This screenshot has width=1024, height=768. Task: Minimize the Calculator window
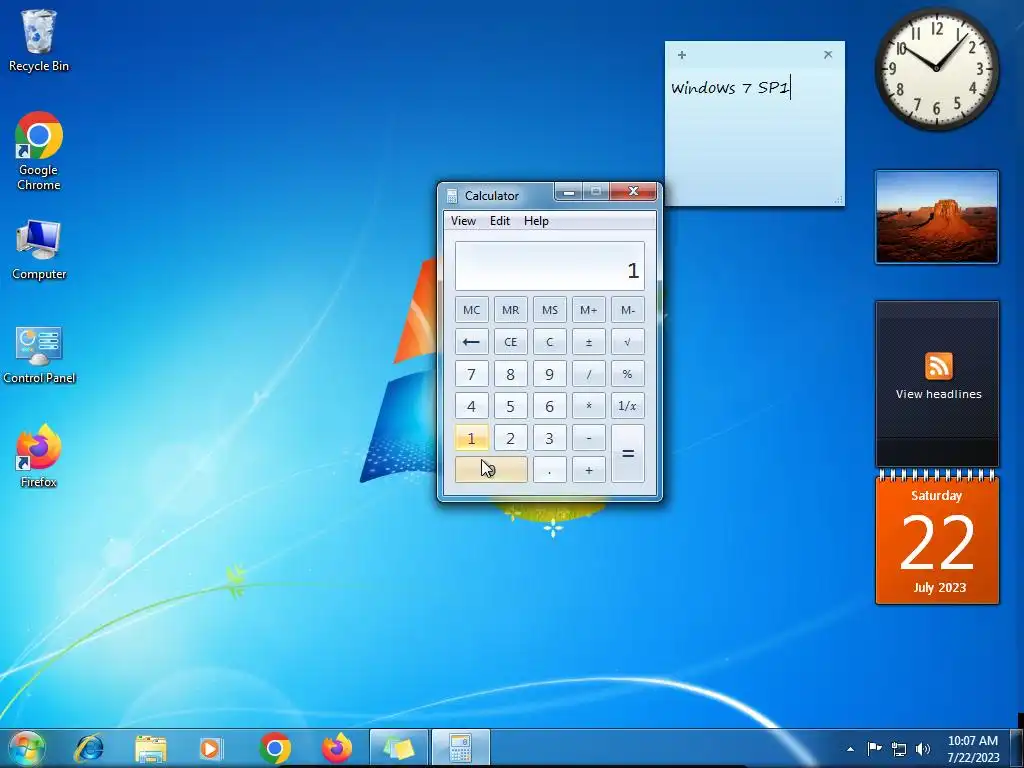[x=569, y=191]
